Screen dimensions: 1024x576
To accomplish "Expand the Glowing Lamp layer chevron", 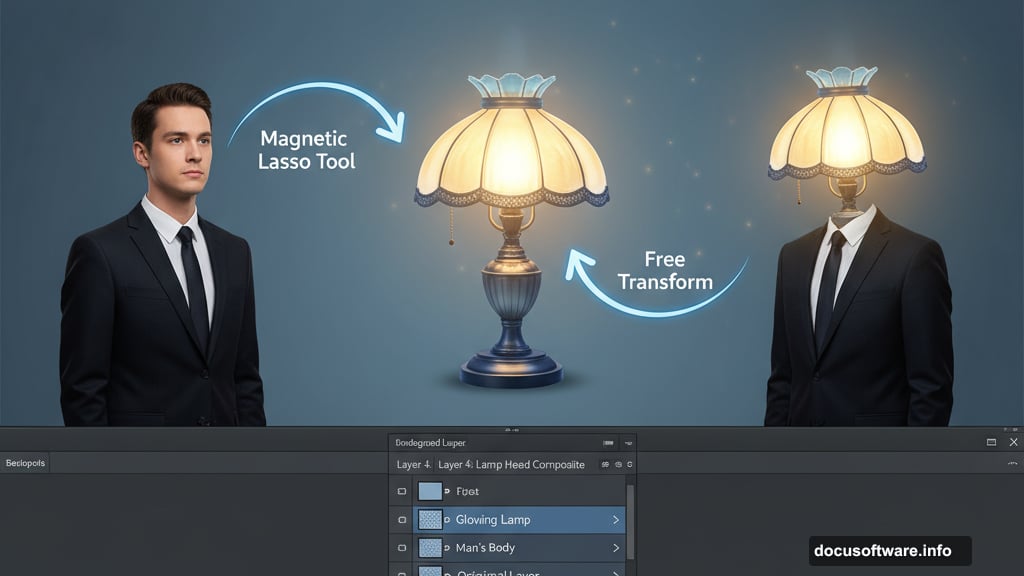I will point(615,520).
